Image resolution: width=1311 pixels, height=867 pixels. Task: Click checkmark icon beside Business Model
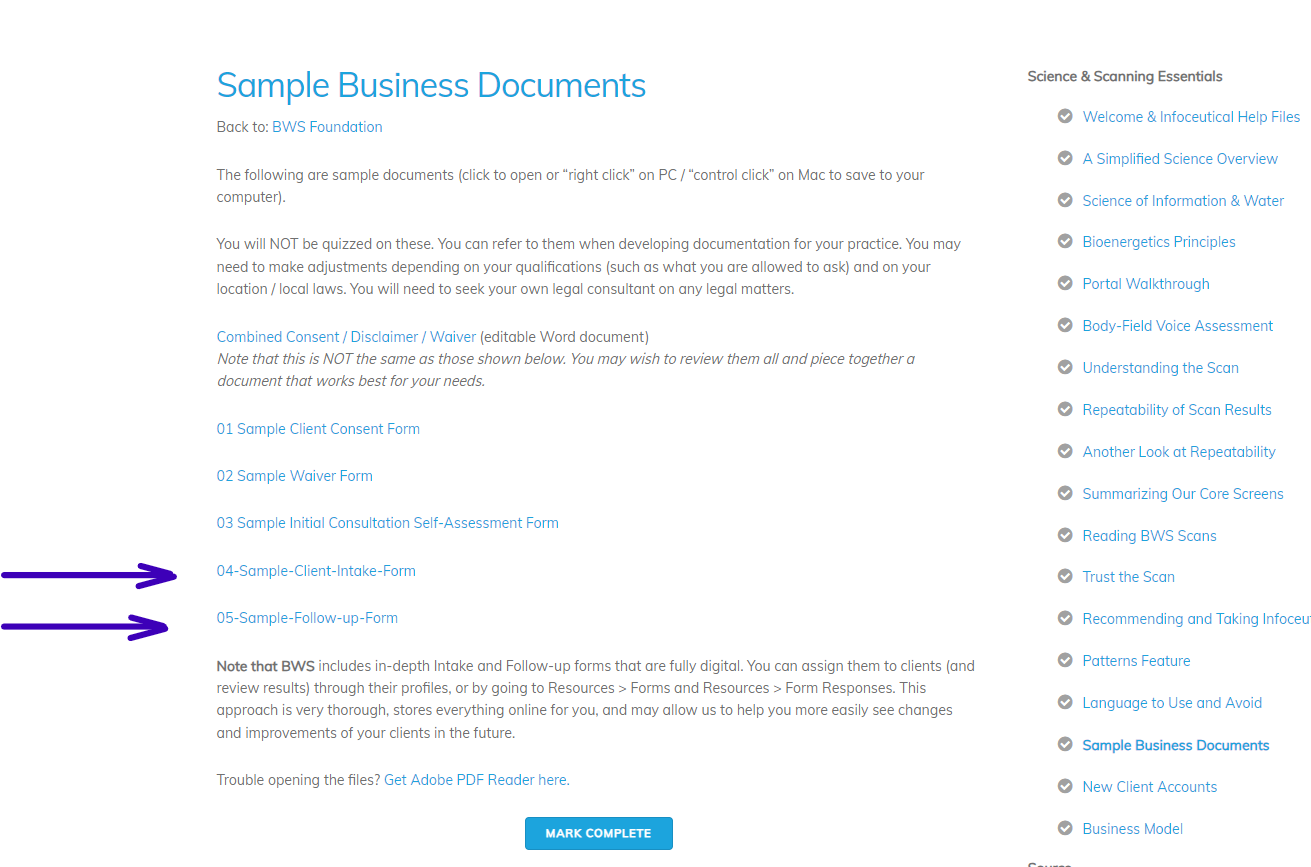pyautogui.click(x=1065, y=829)
